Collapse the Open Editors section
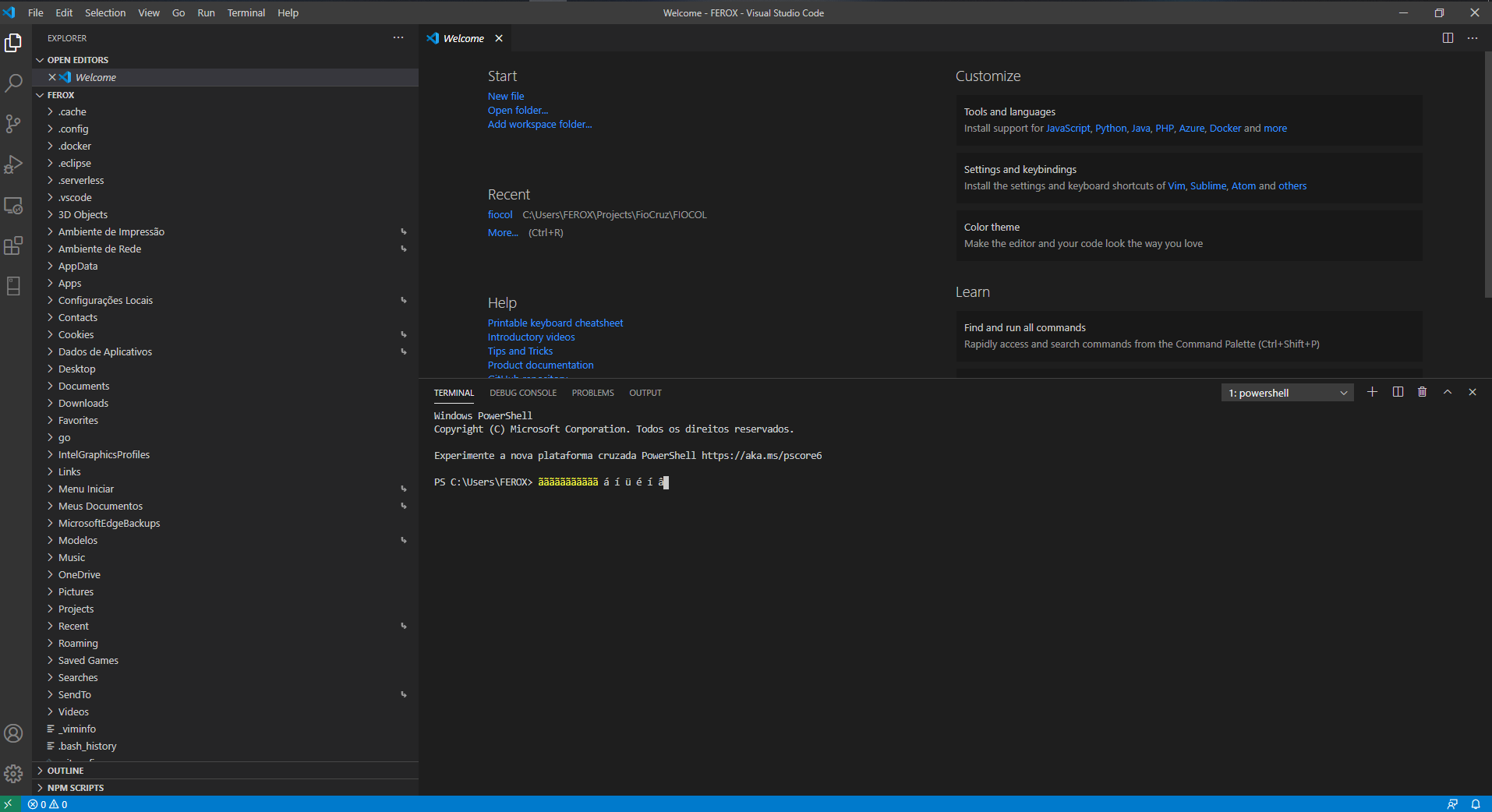Viewport: 1492px width, 812px height. click(226, 60)
